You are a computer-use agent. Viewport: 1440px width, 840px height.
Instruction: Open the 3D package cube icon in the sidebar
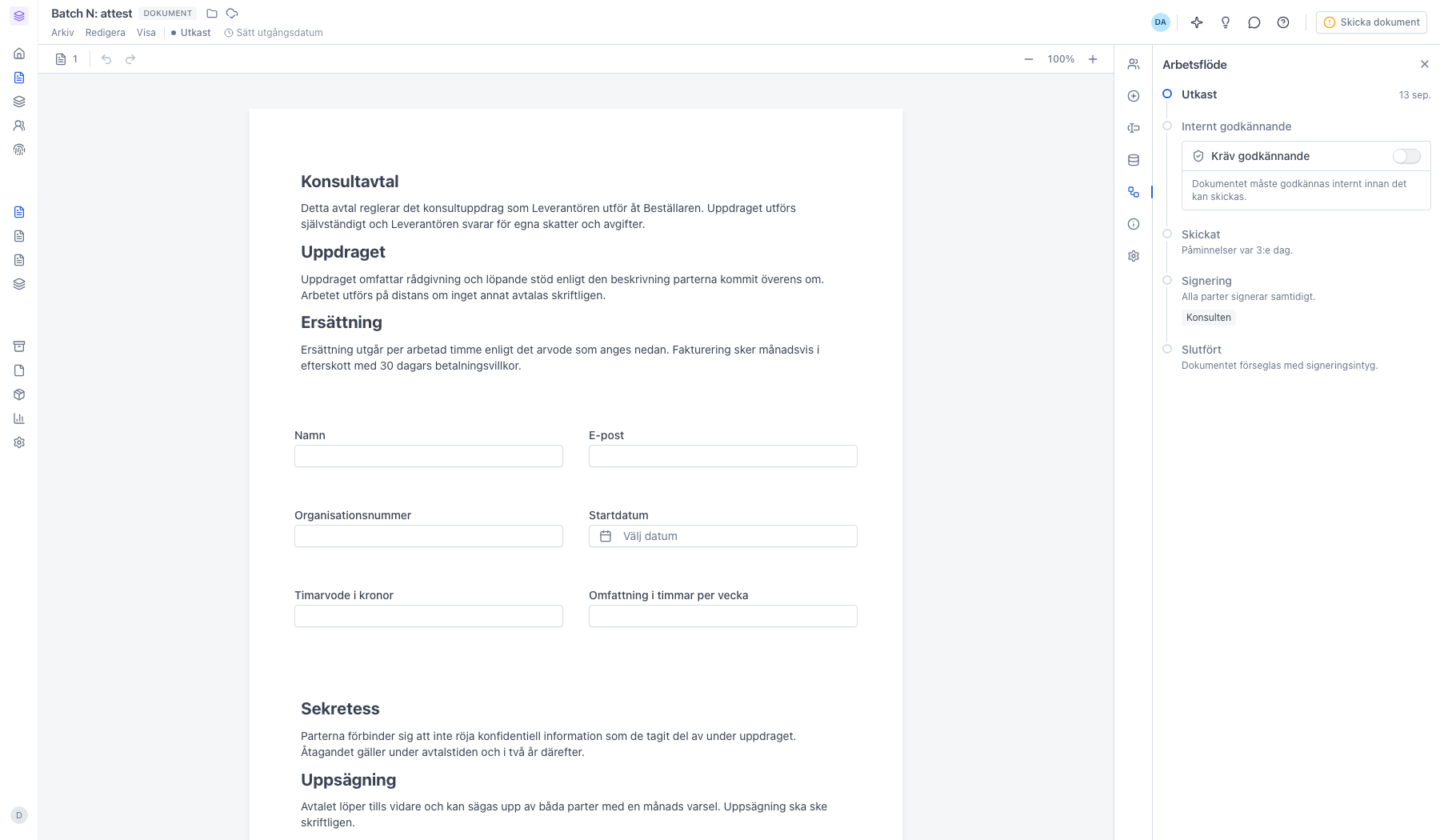(19, 394)
